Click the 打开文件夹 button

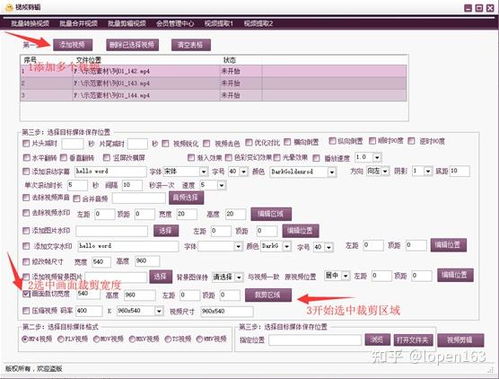point(413,340)
